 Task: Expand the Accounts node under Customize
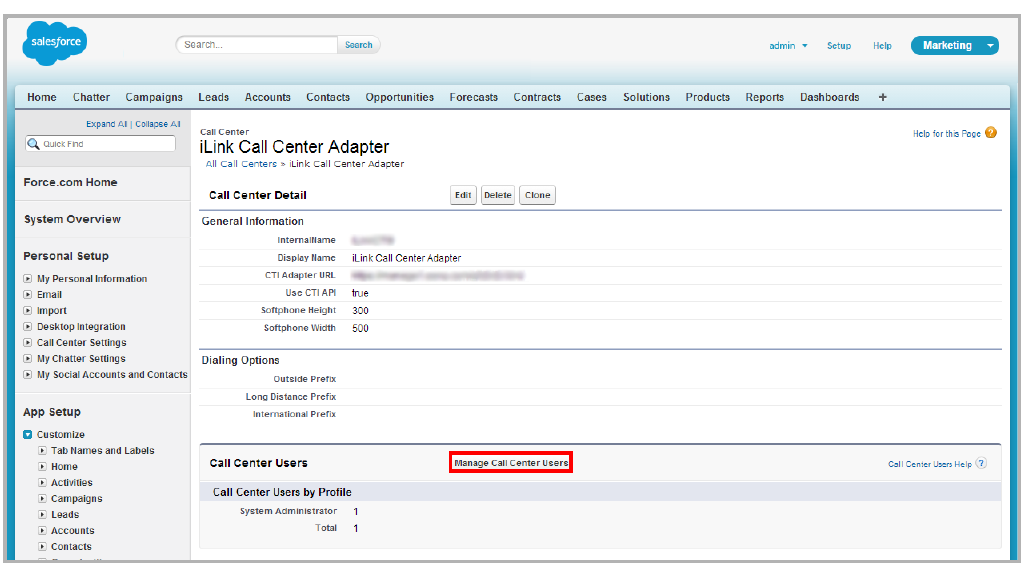(42, 530)
